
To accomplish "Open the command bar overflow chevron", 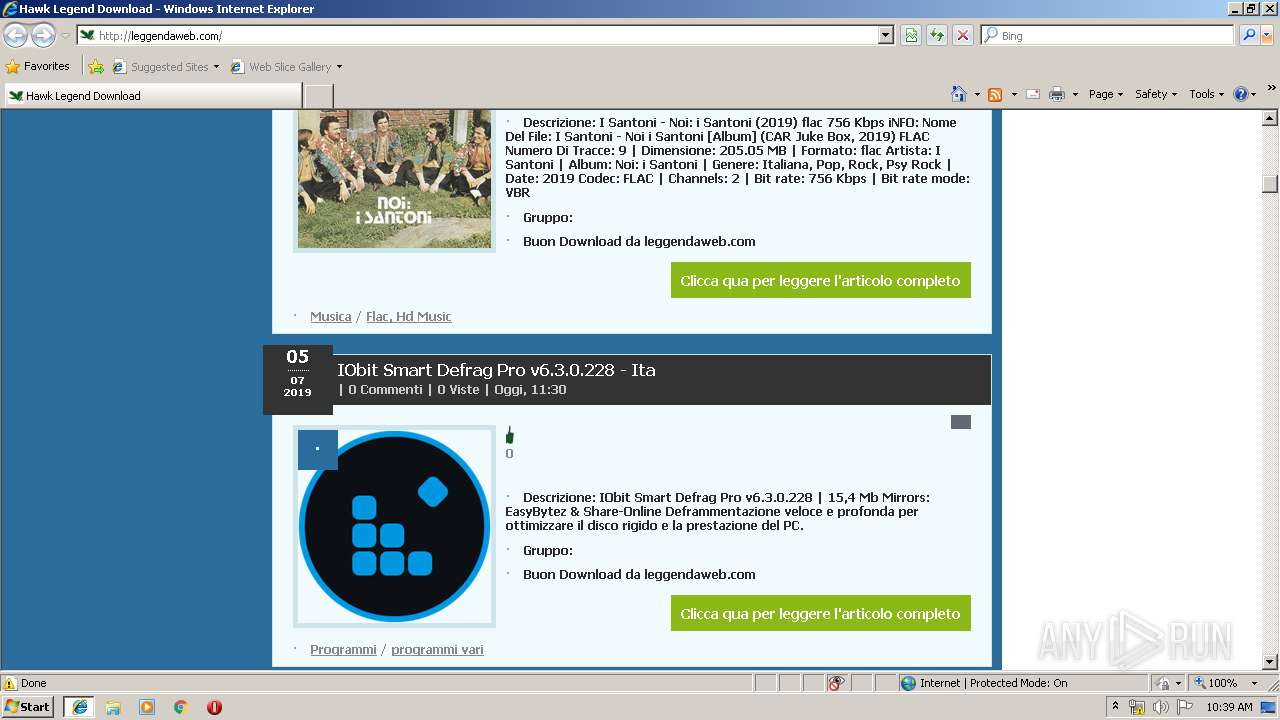I will click(x=1272, y=89).
